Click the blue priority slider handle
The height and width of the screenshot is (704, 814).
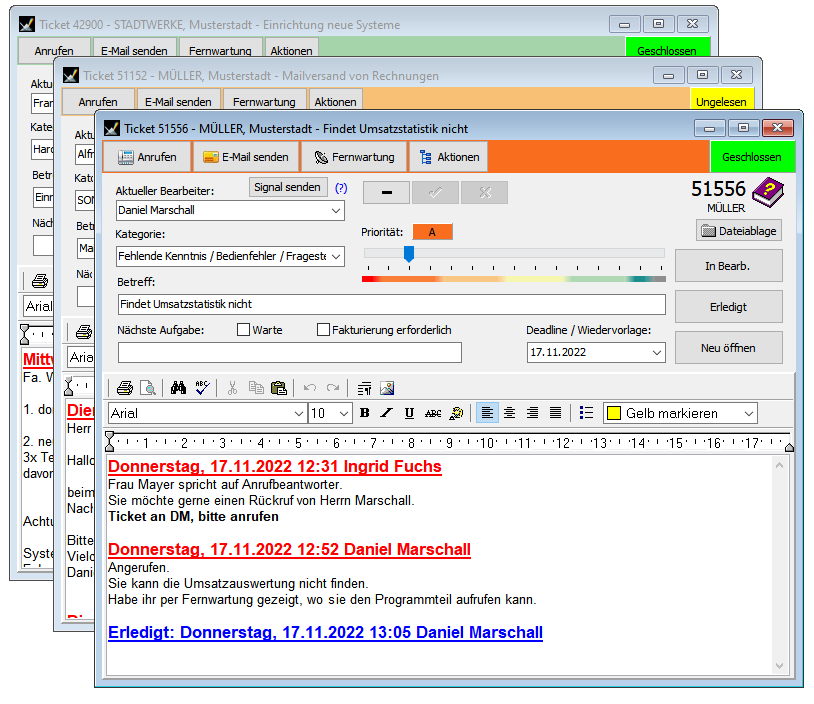click(408, 255)
